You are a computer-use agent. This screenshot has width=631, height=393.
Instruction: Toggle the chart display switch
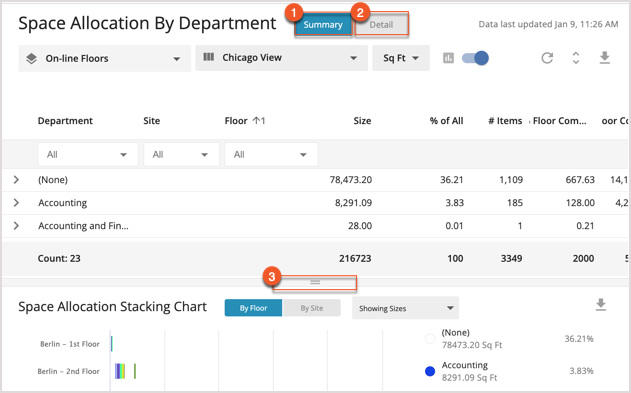point(475,58)
